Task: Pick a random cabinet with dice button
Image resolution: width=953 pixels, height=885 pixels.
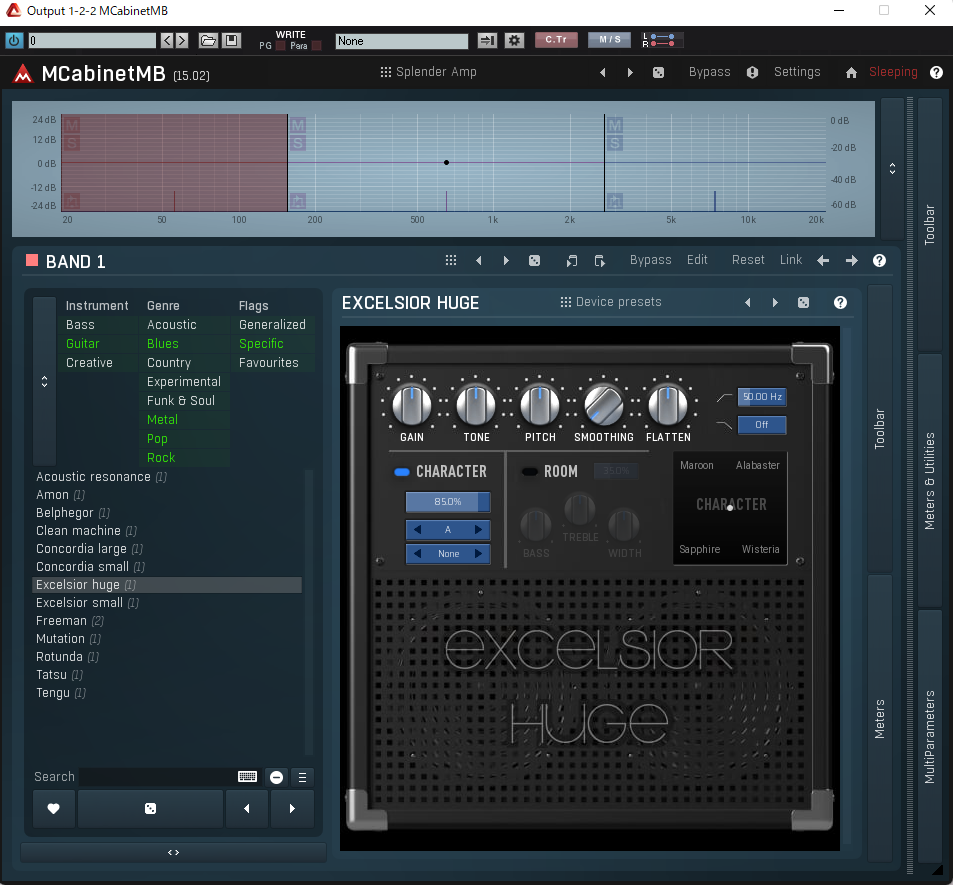Action: click(x=150, y=808)
